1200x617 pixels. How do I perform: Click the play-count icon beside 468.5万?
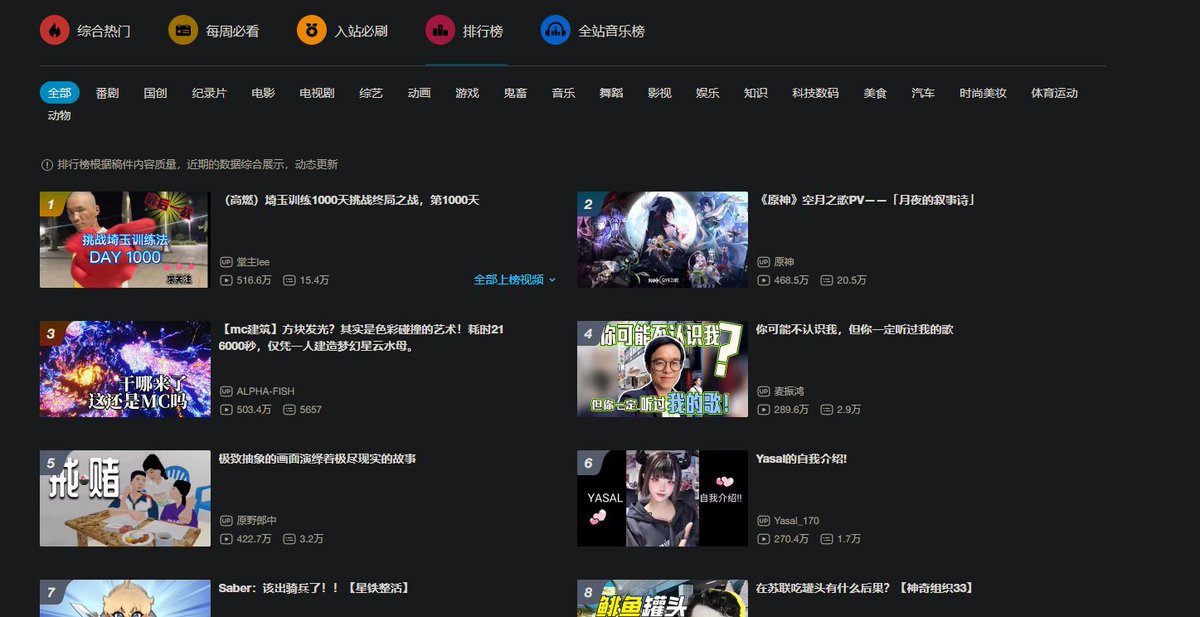(764, 280)
